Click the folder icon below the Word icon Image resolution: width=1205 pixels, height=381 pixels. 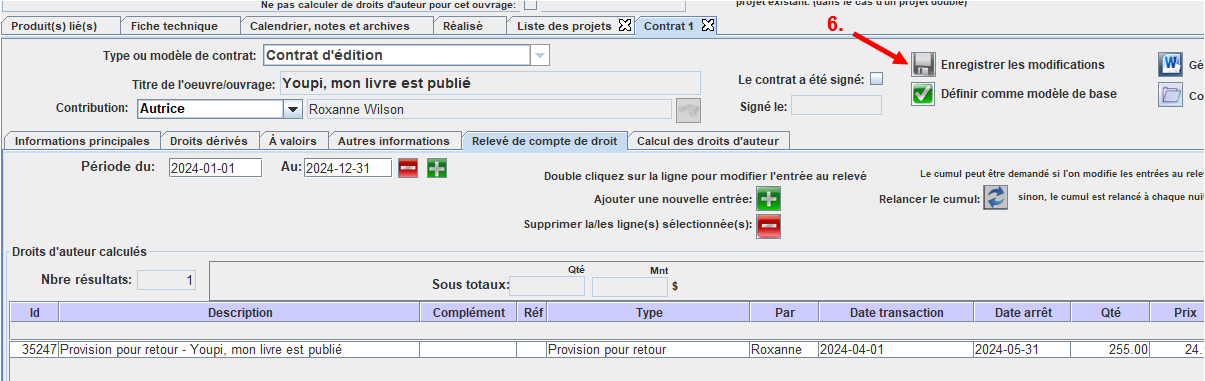point(1169,95)
